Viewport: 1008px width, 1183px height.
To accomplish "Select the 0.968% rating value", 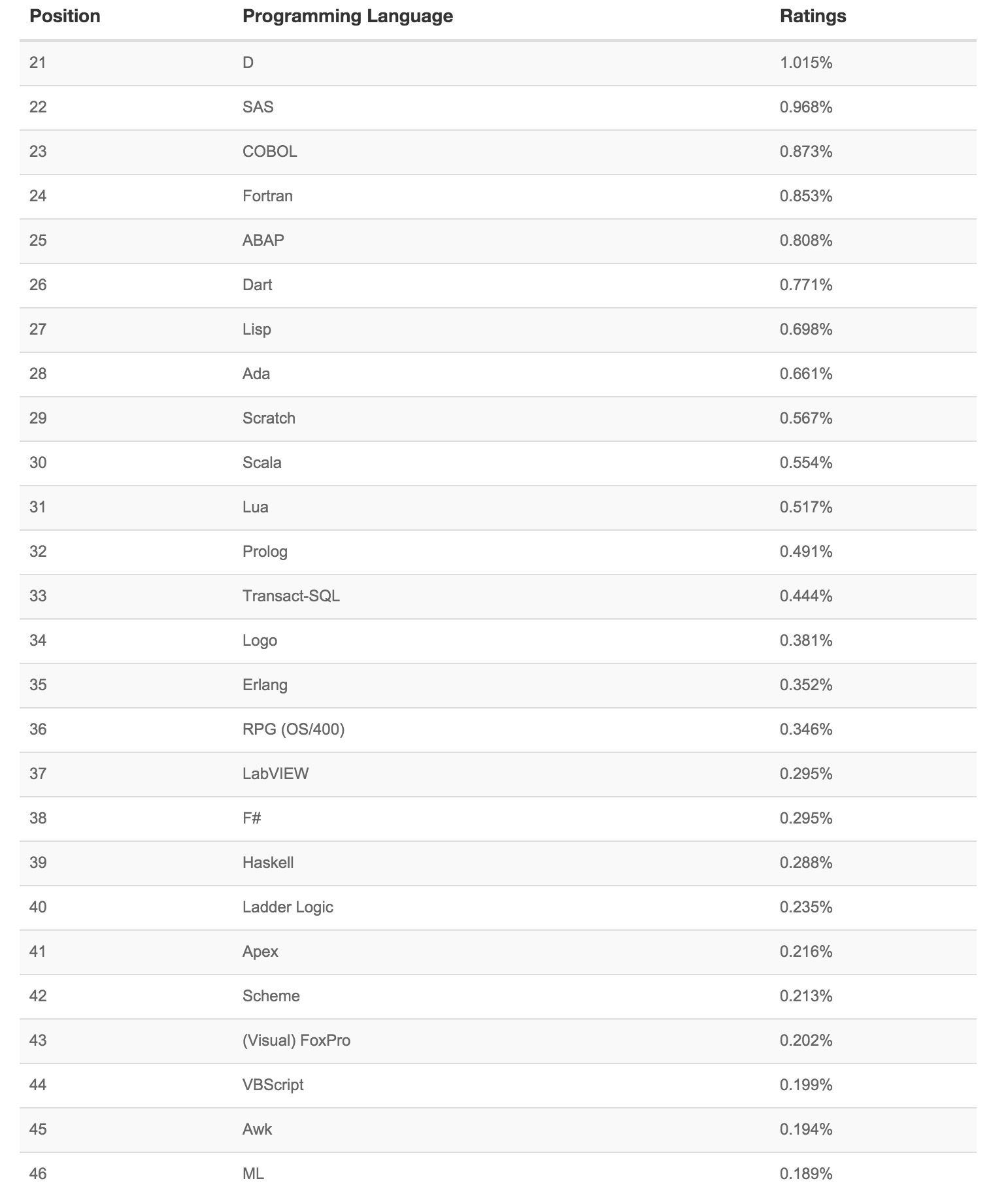I will click(805, 107).
